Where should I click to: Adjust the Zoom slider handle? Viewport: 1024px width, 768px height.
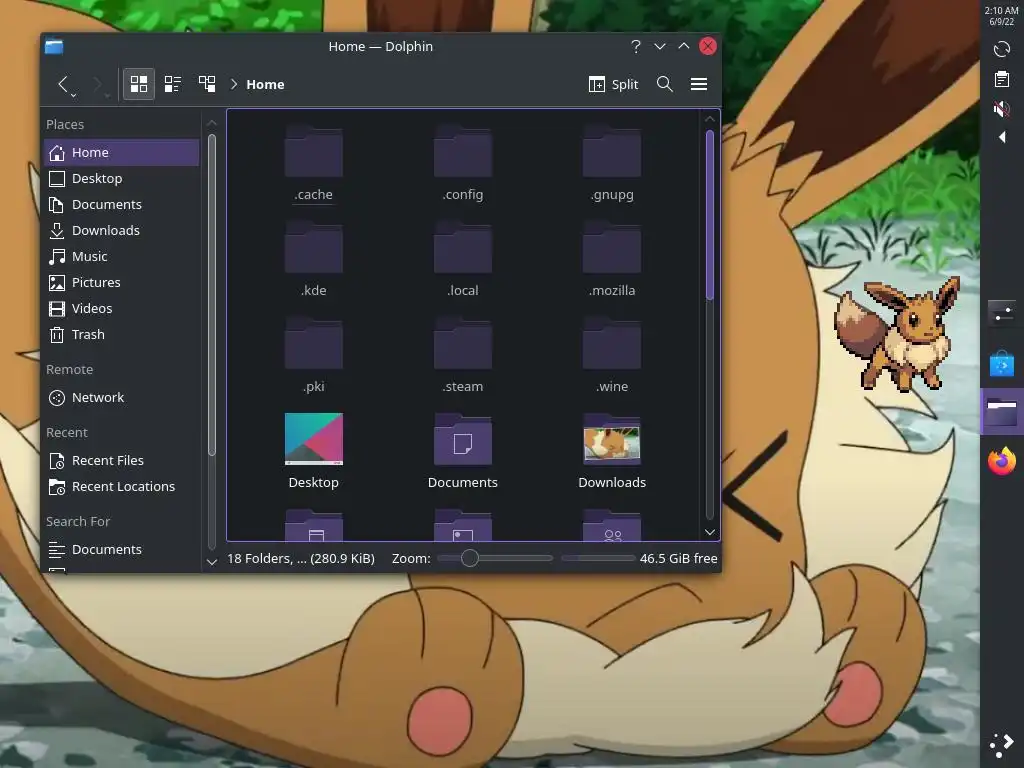pyautogui.click(x=470, y=558)
